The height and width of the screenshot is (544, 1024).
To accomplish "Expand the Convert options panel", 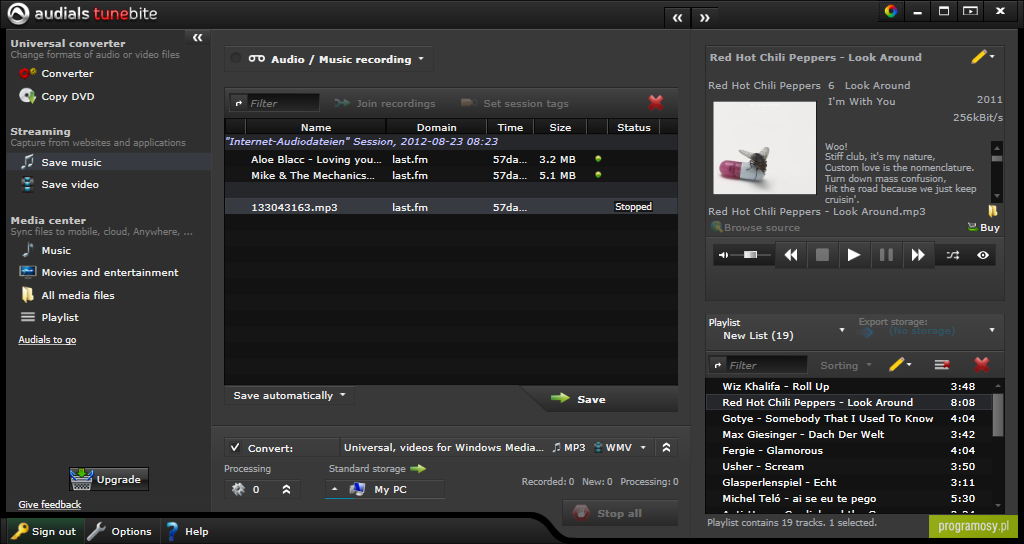I will click(x=666, y=447).
